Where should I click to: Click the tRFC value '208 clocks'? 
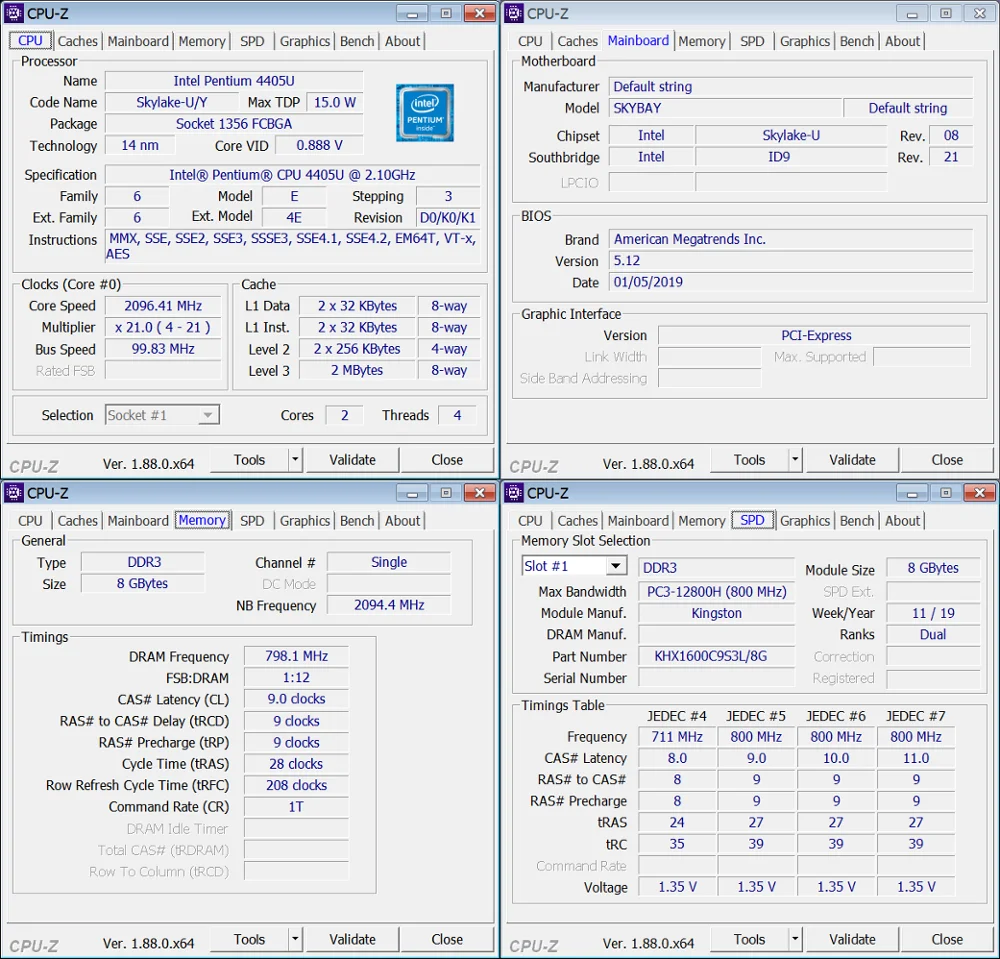pos(297,785)
